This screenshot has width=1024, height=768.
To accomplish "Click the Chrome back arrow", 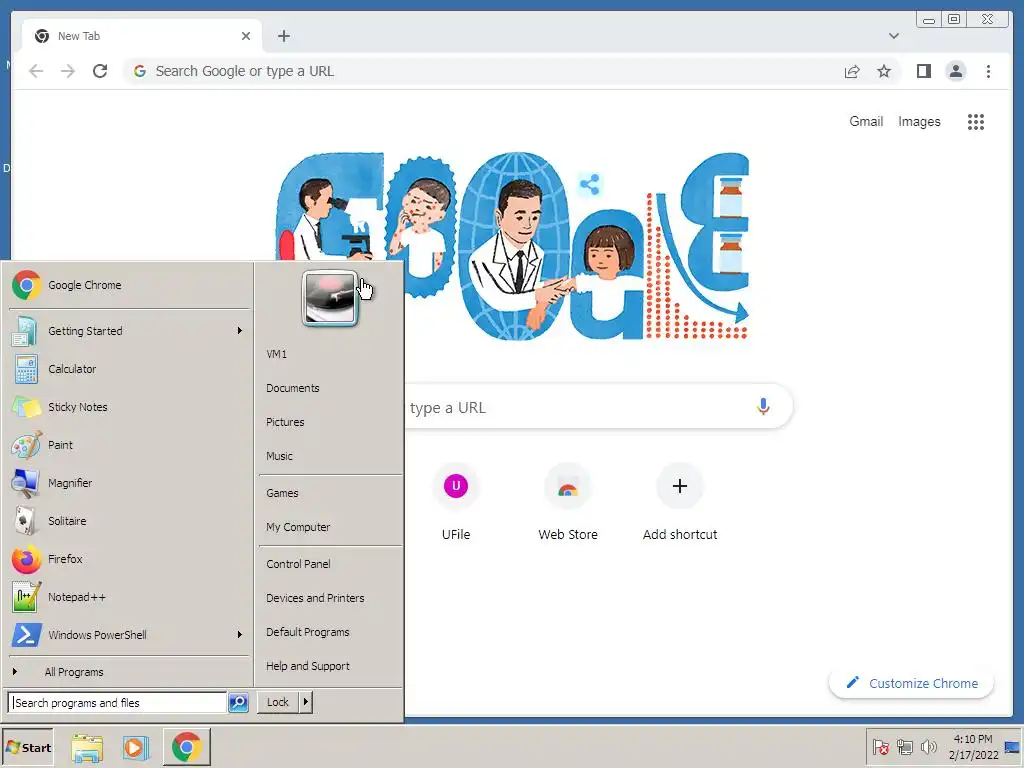I will [x=36, y=71].
